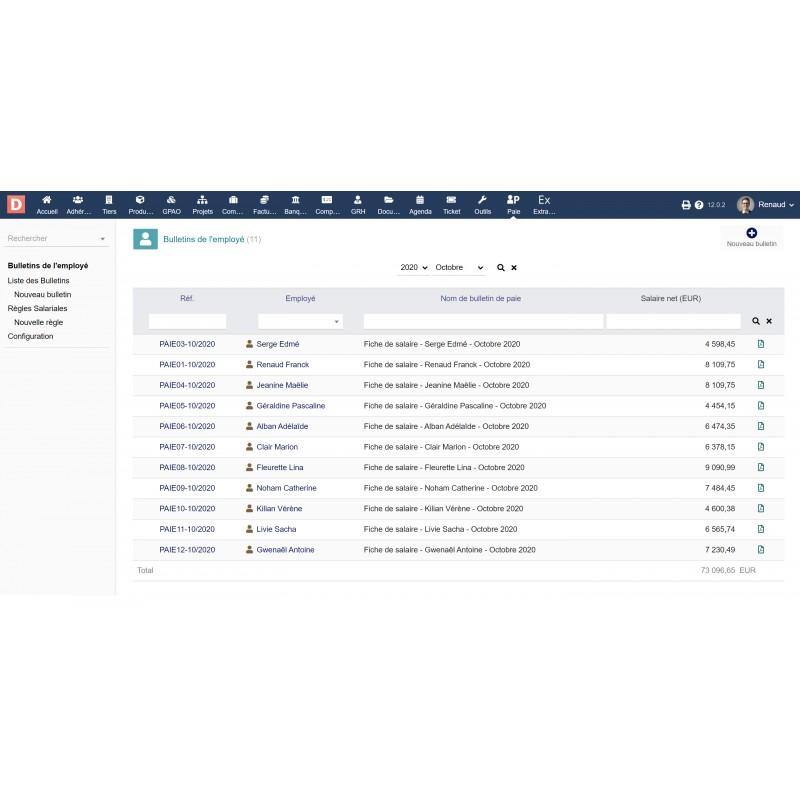800x800 pixels.
Task: Open Configuration in the left menu
Action: coord(31,336)
